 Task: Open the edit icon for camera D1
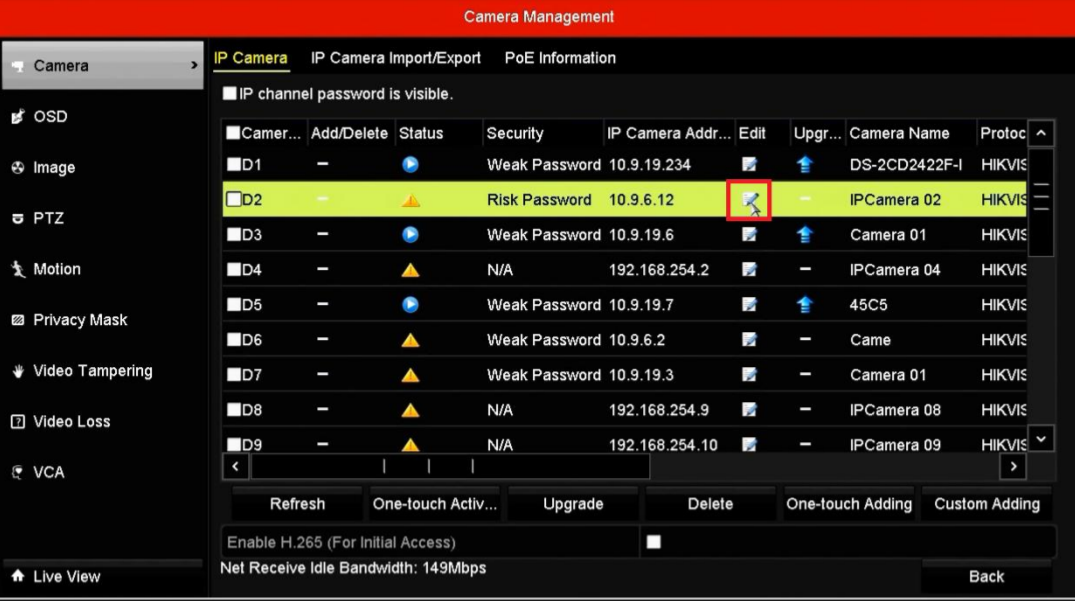tap(749, 164)
